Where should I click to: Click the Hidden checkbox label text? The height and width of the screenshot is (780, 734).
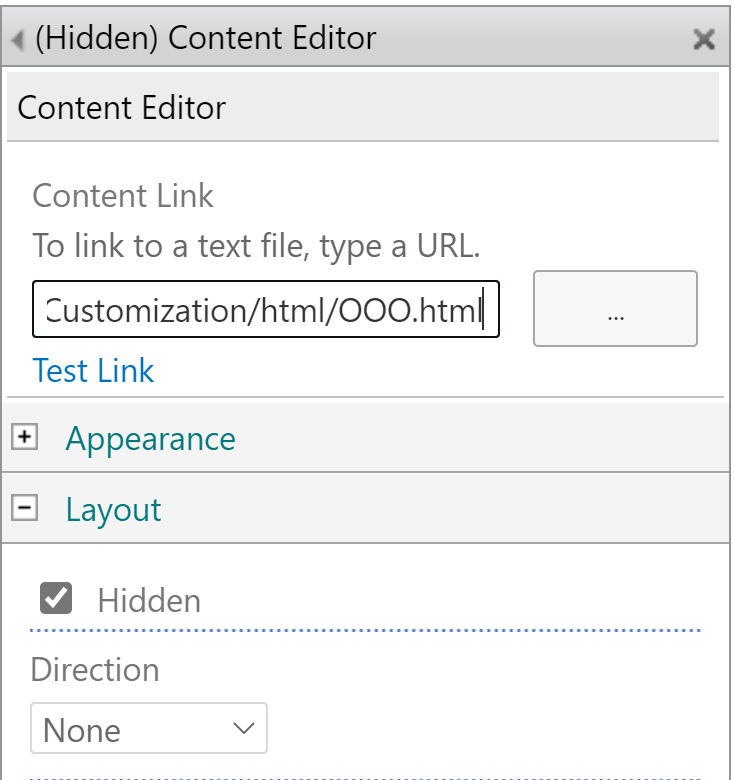pyautogui.click(x=149, y=600)
